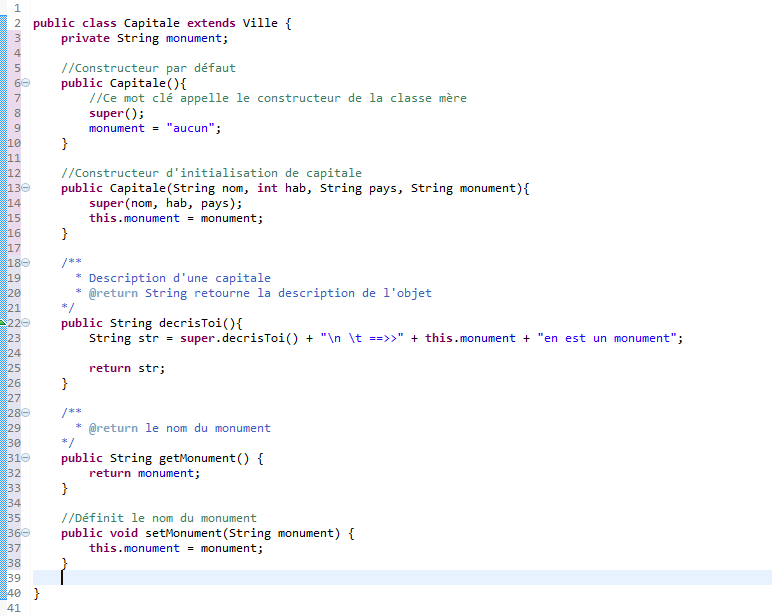Collapse the default Capitale() constructor fold
Image resolution: width=772 pixels, height=616 pixels.
[x=26, y=83]
